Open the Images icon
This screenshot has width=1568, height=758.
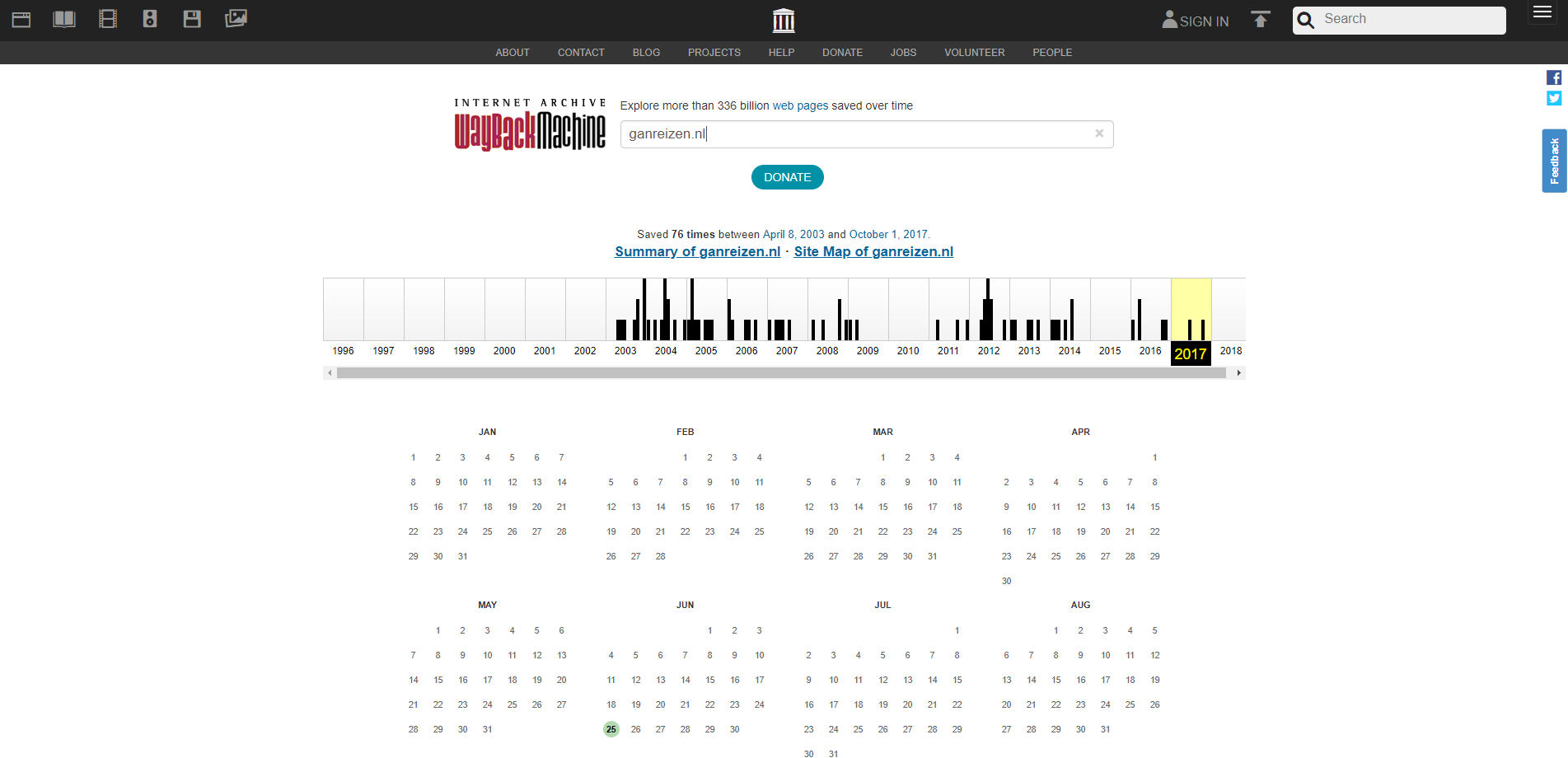[x=236, y=18]
